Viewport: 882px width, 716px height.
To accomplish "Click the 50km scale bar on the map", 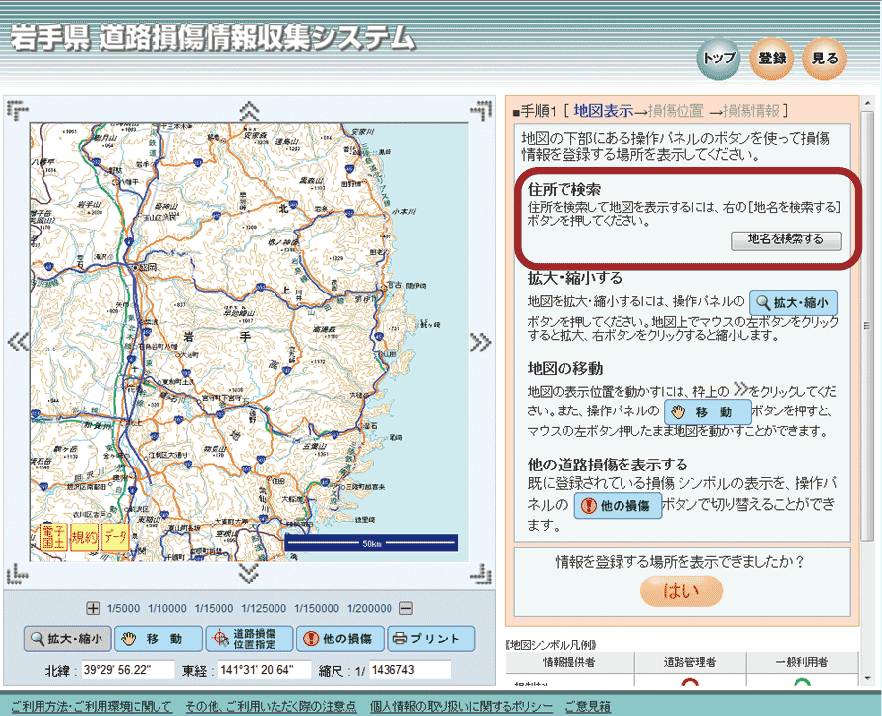I will pos(371,543).
